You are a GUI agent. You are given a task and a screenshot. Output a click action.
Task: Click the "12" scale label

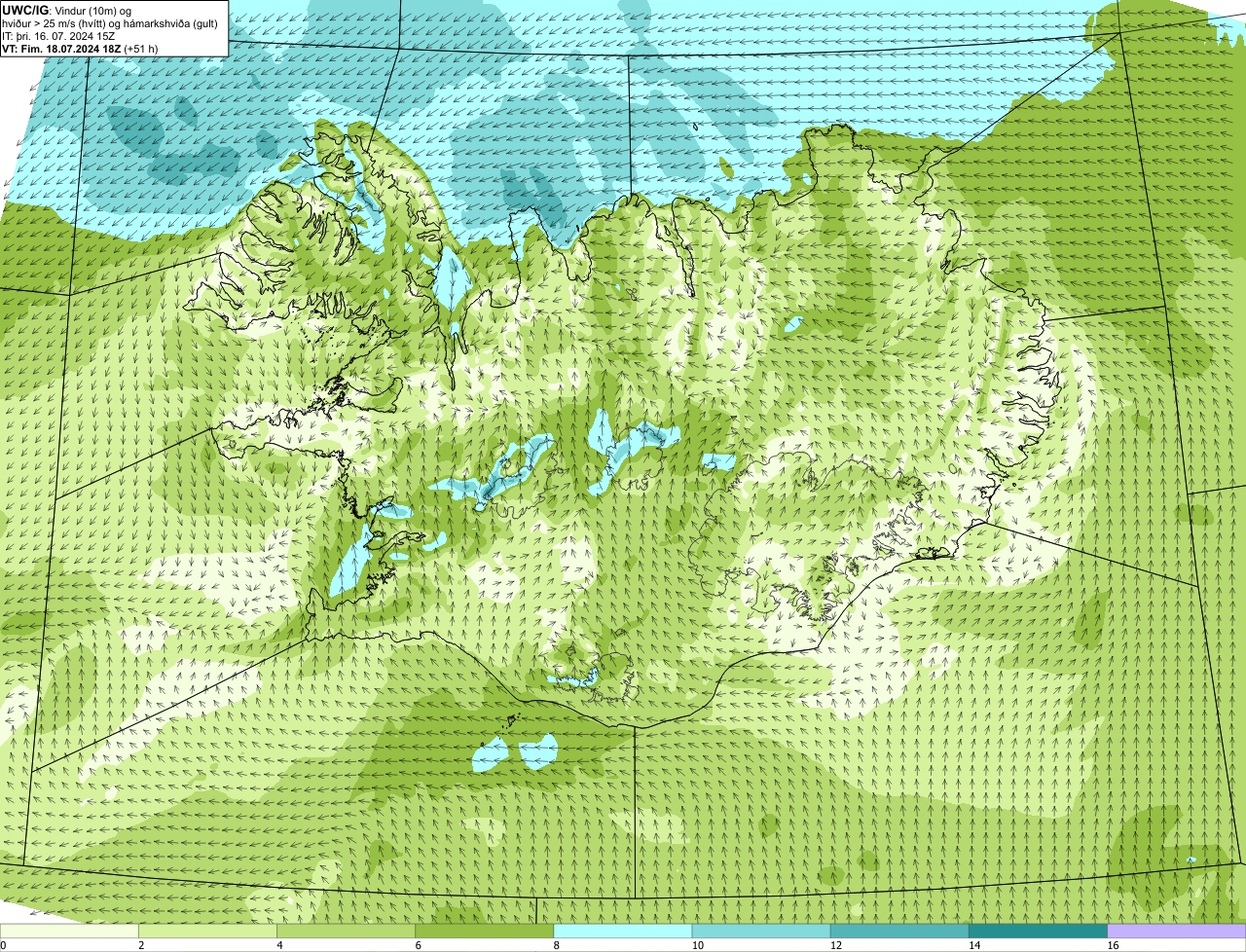835,945
